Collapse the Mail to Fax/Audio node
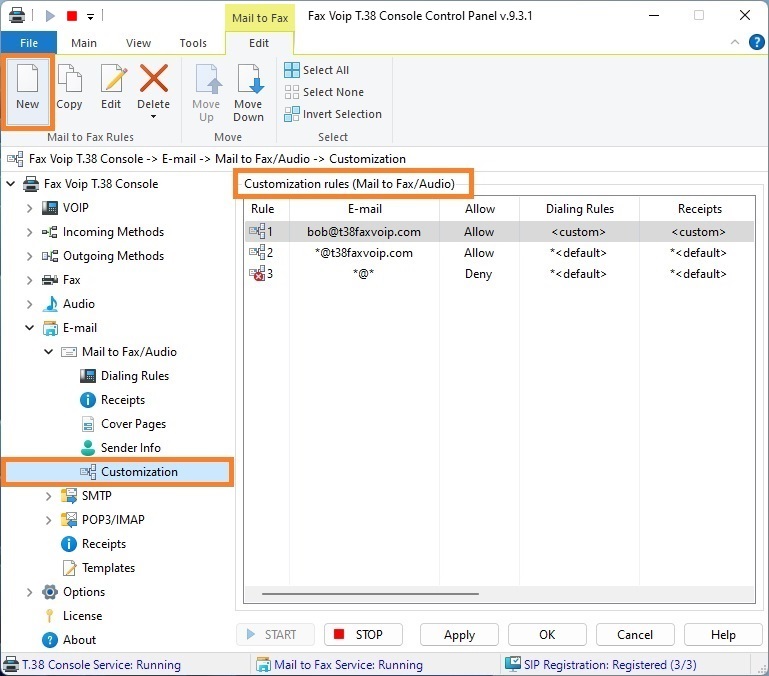Viewport: 769px width, 676px height. pos(49,352)
